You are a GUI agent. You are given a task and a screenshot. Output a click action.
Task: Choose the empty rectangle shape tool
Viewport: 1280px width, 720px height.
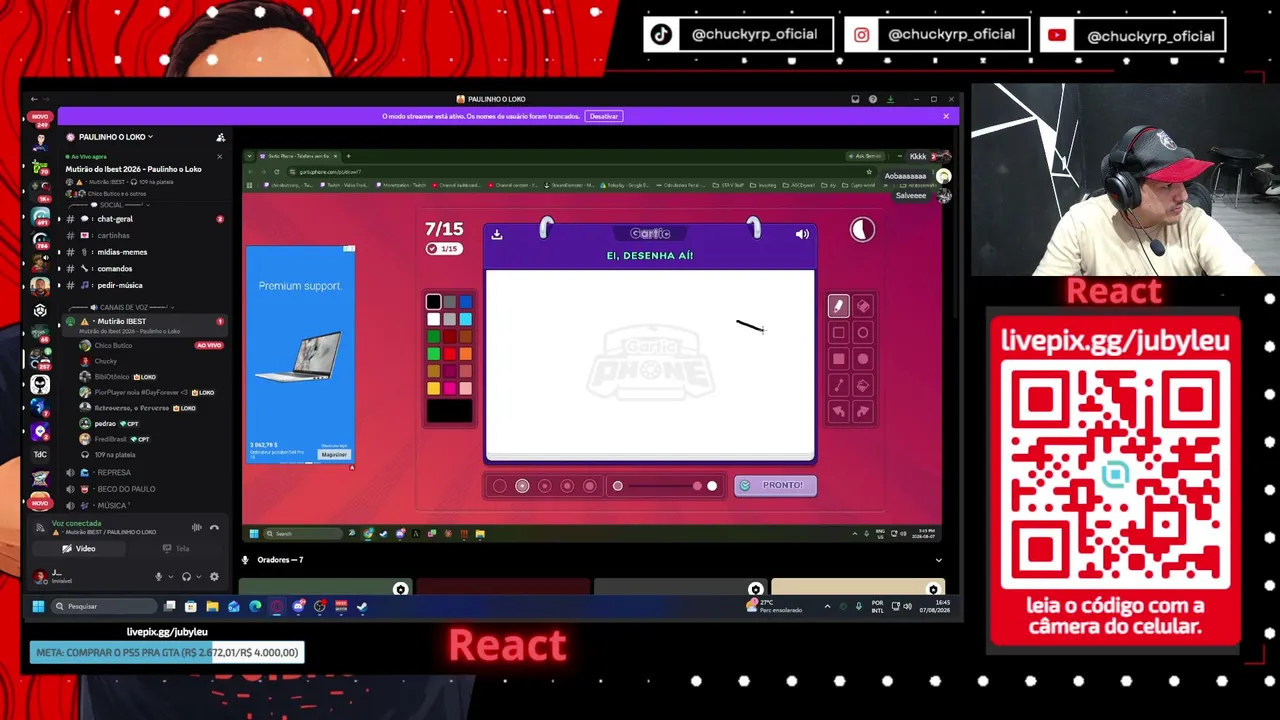coord(838,333)
